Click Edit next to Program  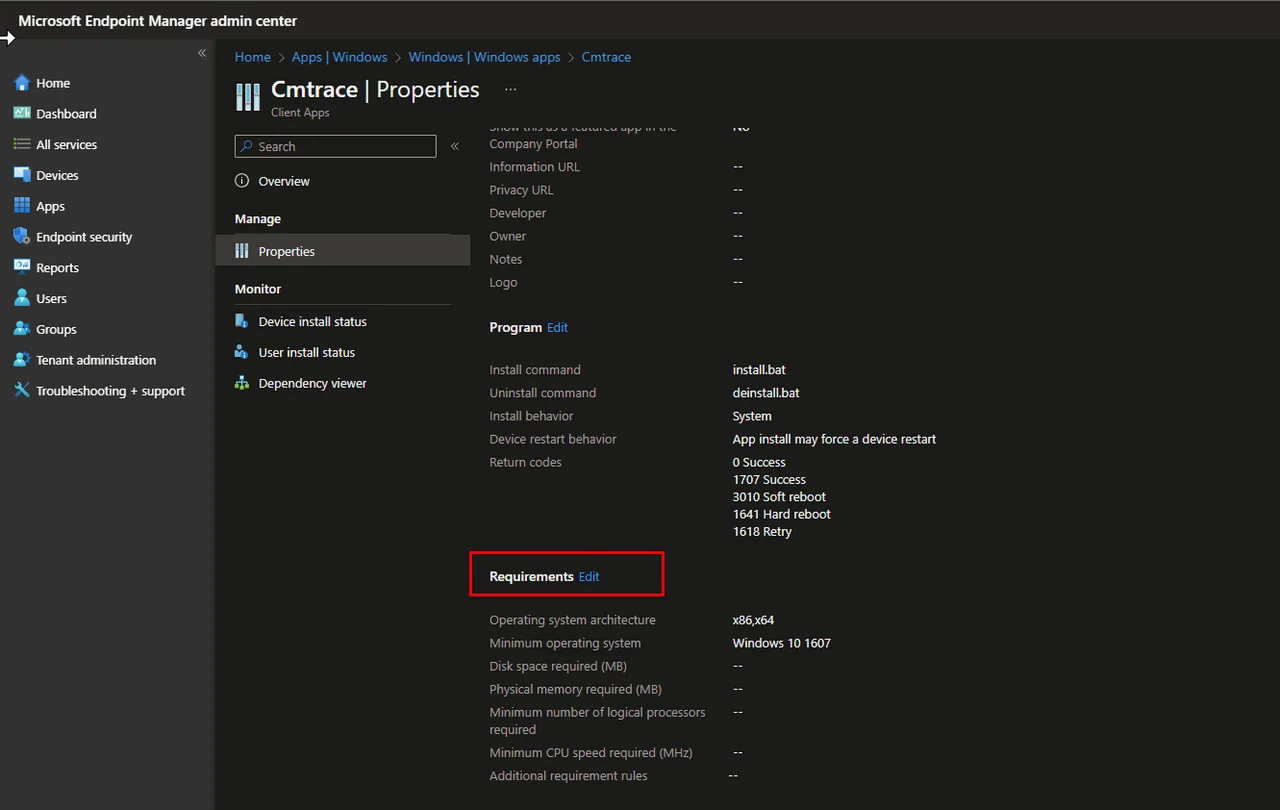[557, 327]
